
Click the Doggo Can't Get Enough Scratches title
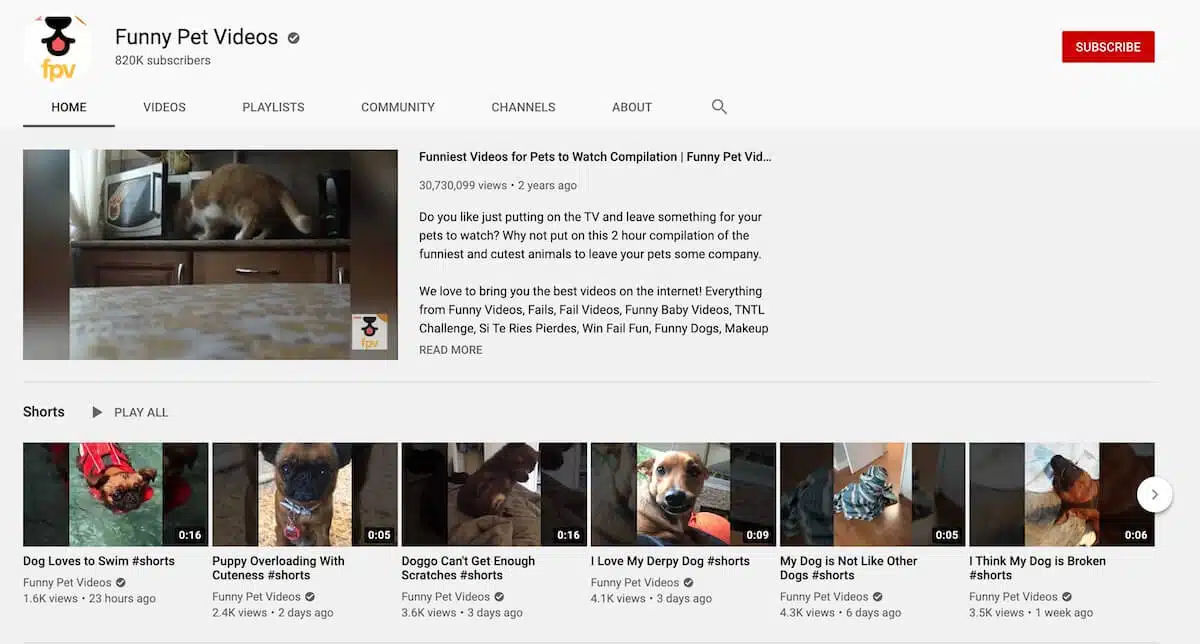[x=468, y=568]
